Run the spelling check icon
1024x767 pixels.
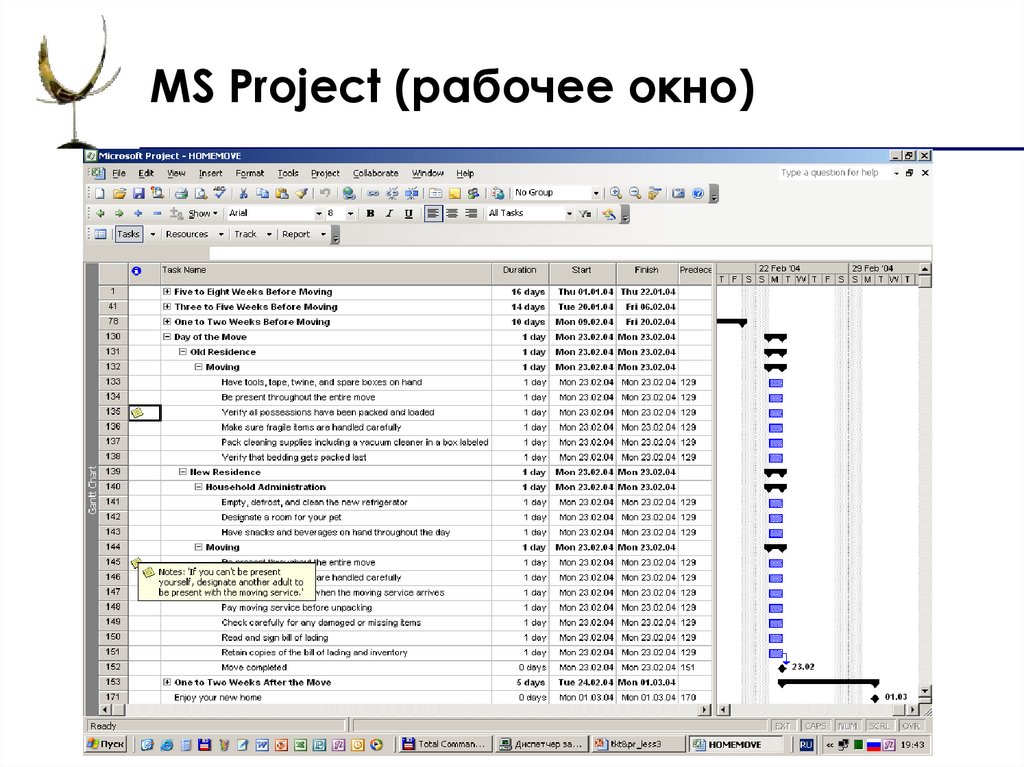(x=220, y=193)
